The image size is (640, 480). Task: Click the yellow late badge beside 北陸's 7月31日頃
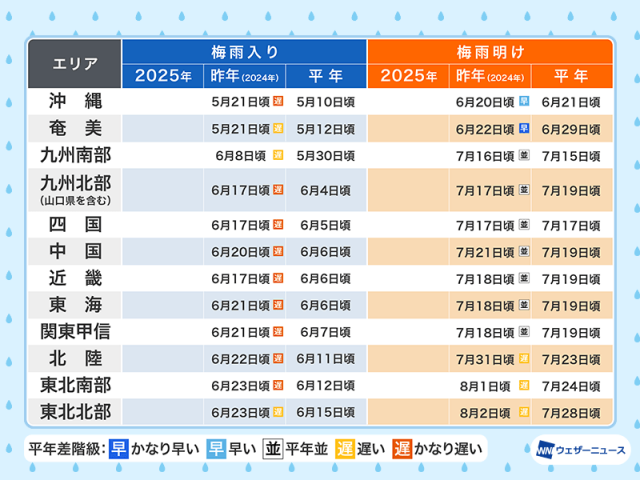click(524, 358)
